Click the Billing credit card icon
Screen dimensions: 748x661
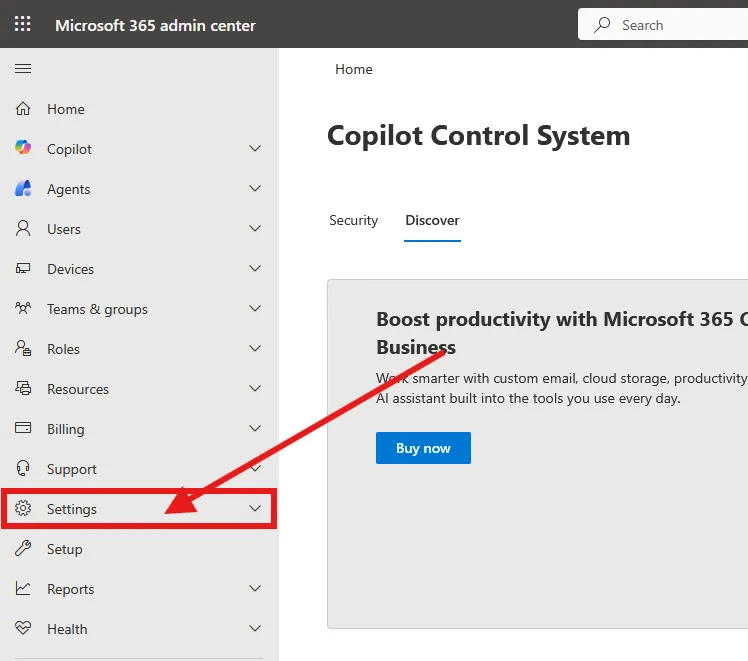tap(23, 428)
